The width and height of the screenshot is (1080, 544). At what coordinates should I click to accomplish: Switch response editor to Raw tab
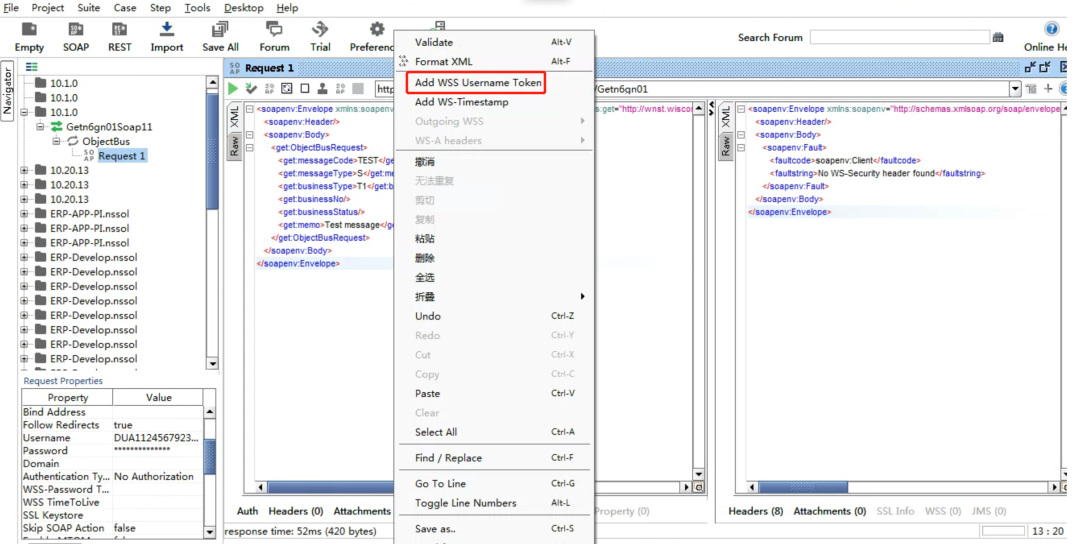point(725,145)
